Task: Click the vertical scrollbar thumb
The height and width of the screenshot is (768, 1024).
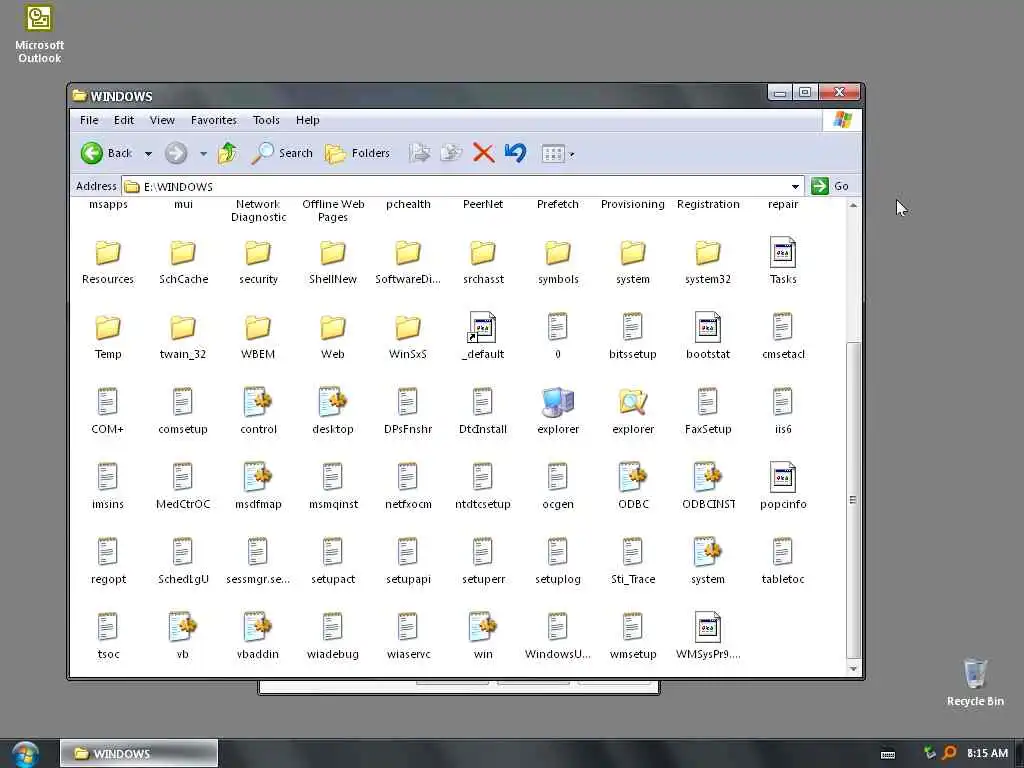Action: (x=853, y=500)
